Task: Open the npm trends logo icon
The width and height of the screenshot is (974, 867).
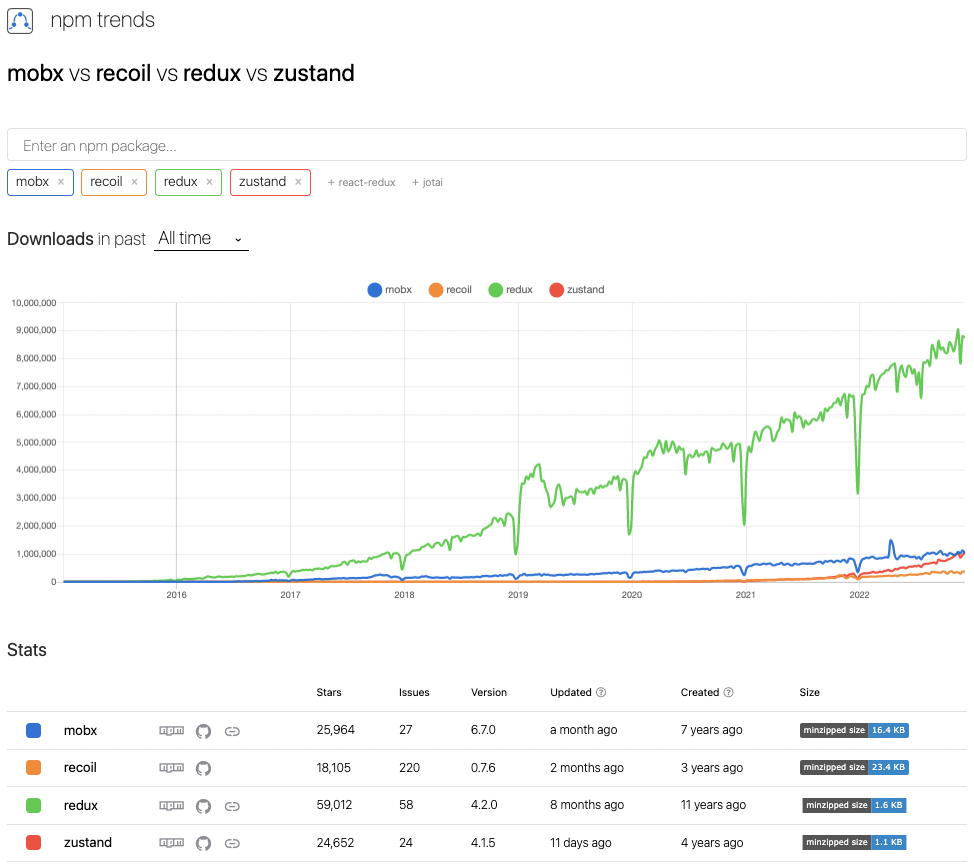Action: pos(20,21)
